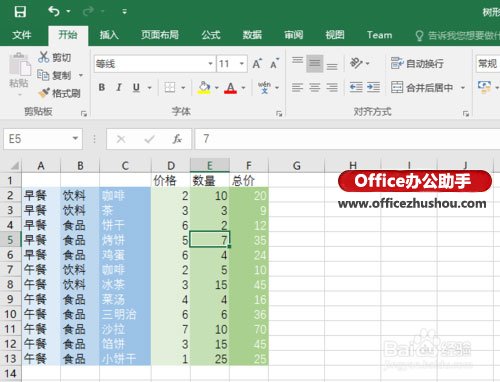Click the 粘贴 paste icon
Viewport: 500px width, 382px height.
pos(19,65)
